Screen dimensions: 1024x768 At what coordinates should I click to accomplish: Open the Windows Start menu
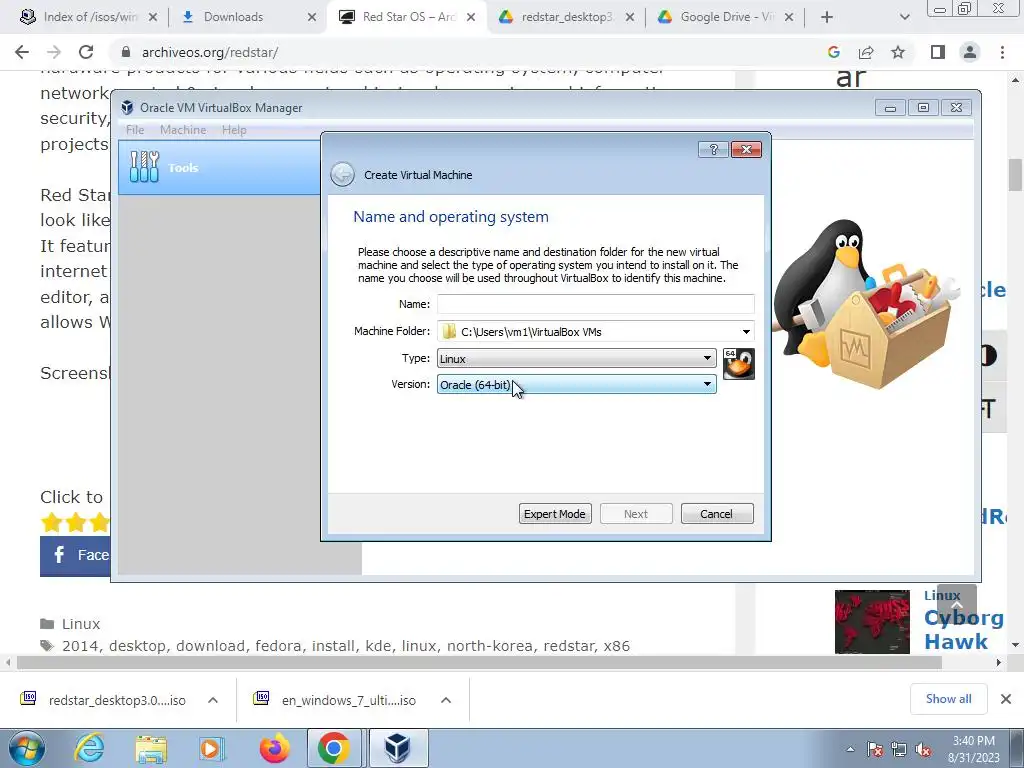[x=26, y=748]
